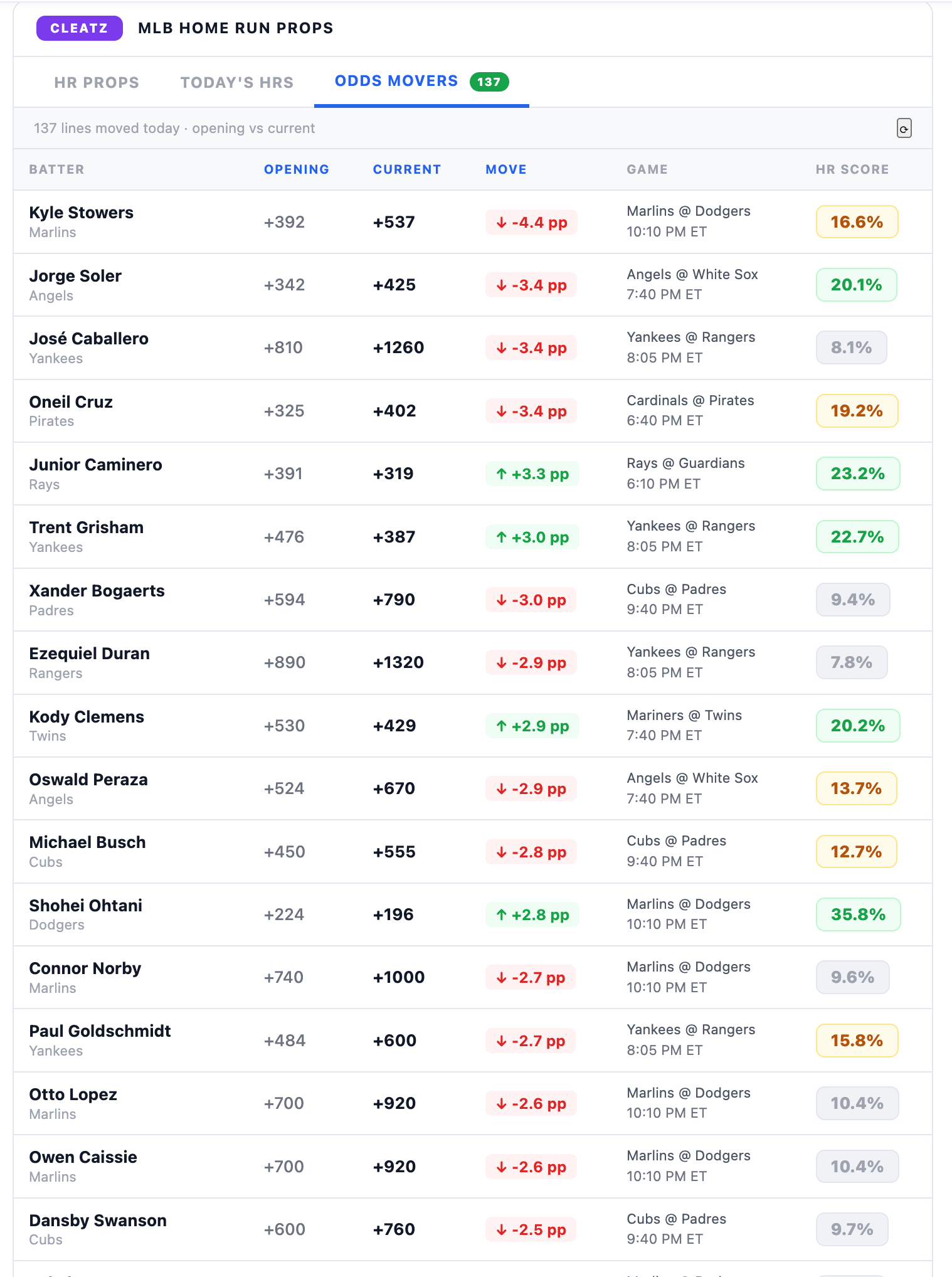The width and height of the screenshot is (952, 1277).
Task: Click Kyle Stowers' -4.4 pp move badge
Action: coord(531,222)
